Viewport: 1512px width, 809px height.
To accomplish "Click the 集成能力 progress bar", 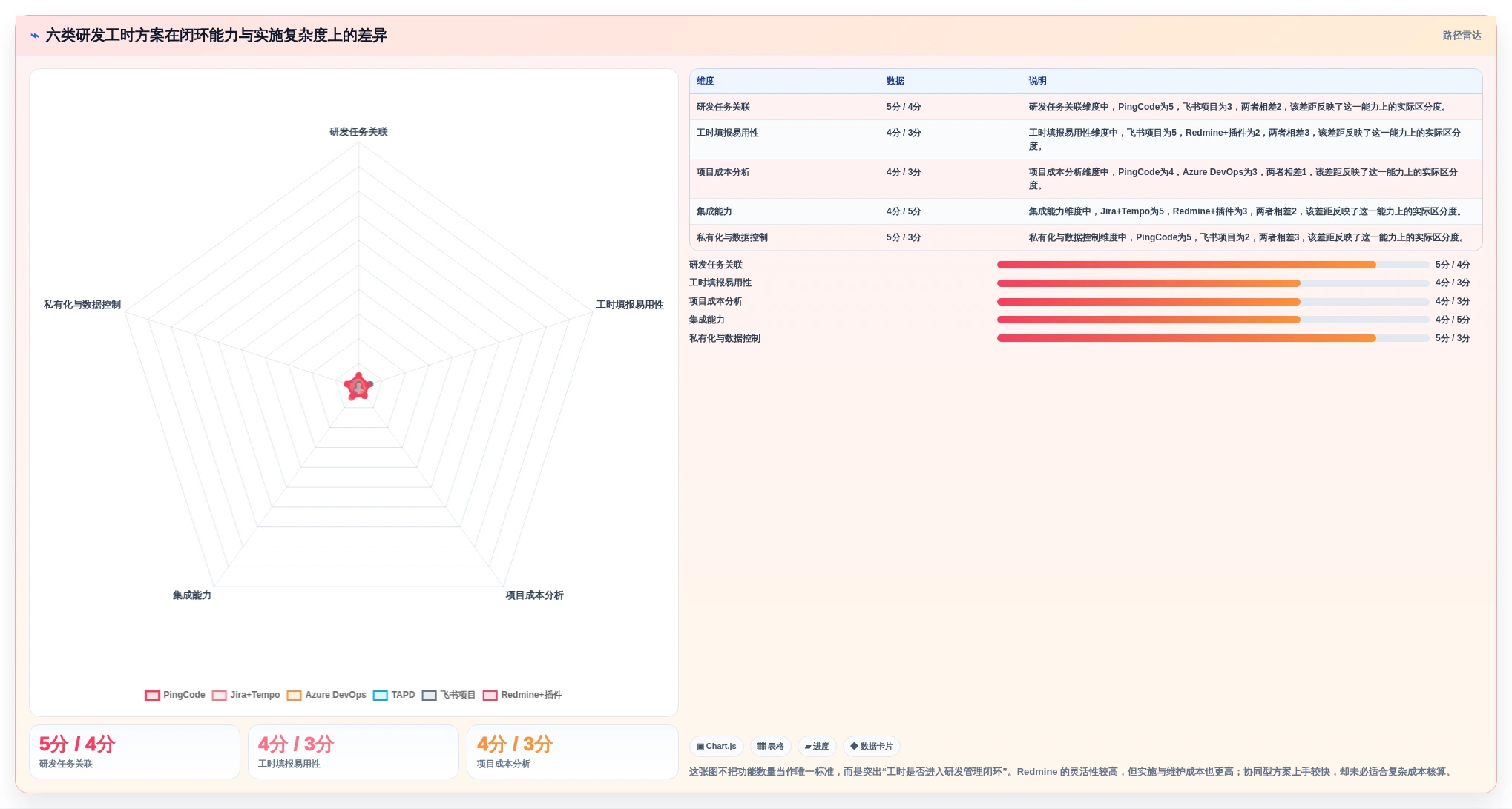I will tap(1212, 320).
